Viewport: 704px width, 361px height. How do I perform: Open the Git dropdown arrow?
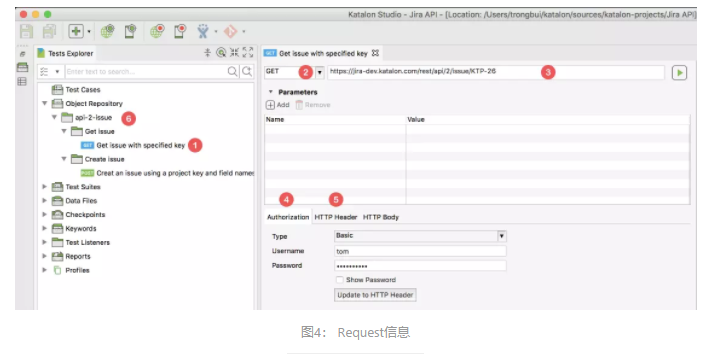click(244, 31)
